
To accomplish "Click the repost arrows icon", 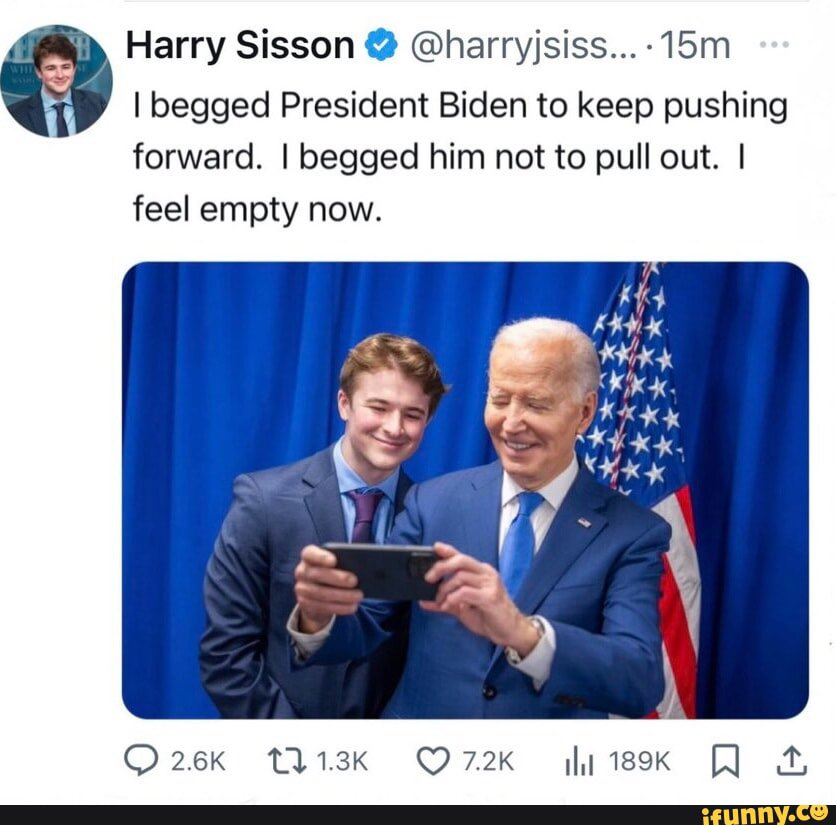I will click(x=287, y=761).
